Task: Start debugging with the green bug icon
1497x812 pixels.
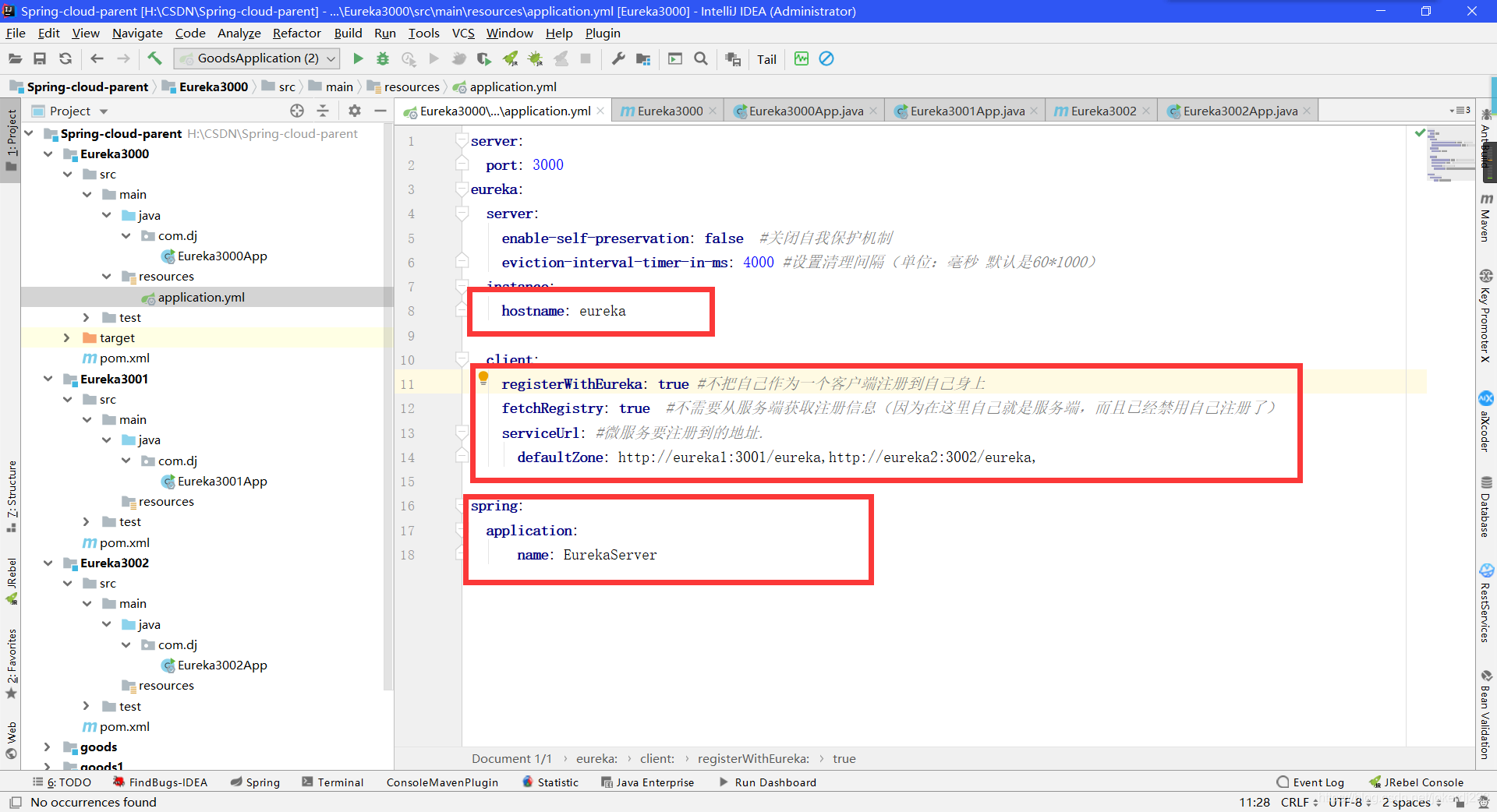Action: pyautogui.click(x=383, y=58)
